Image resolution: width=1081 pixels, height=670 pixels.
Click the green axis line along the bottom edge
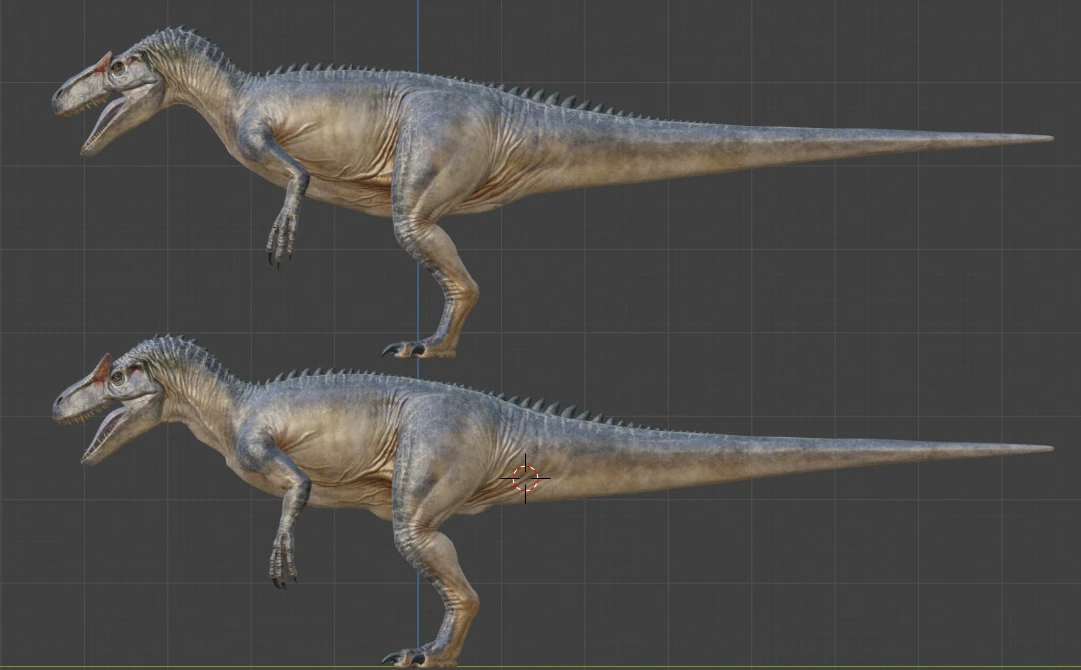click(540, 667)
